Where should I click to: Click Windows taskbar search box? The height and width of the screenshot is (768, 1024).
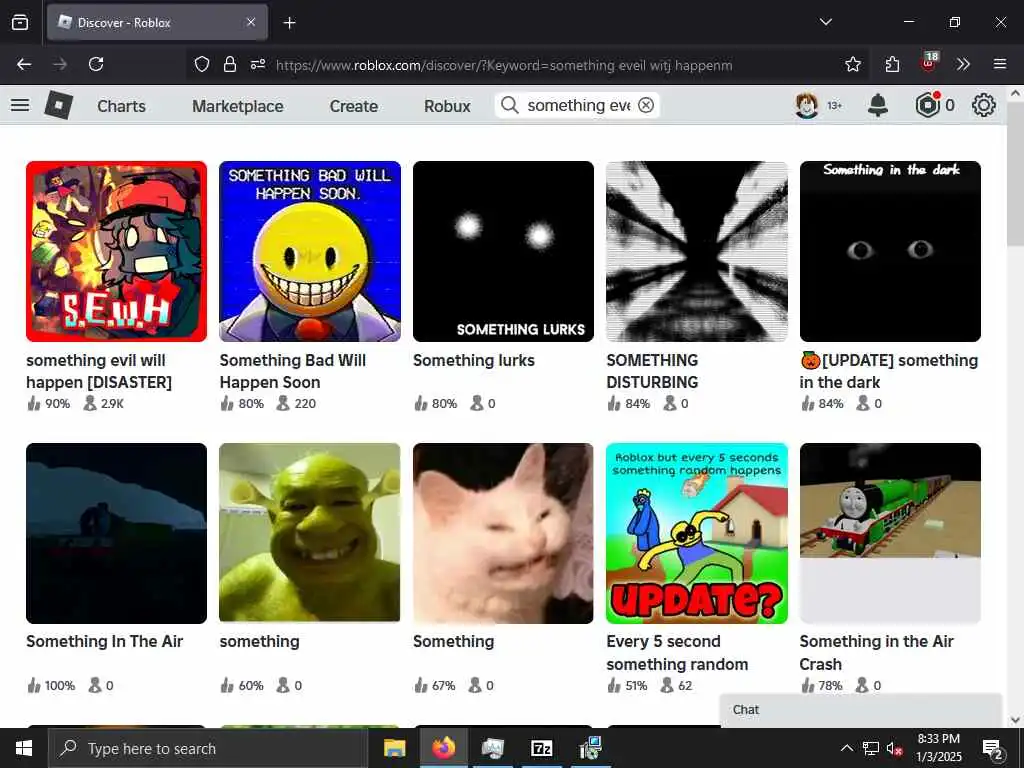click(208, 748)
